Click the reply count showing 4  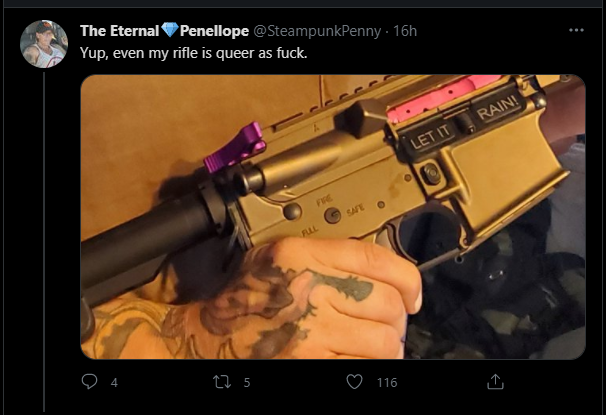[114, 383]
